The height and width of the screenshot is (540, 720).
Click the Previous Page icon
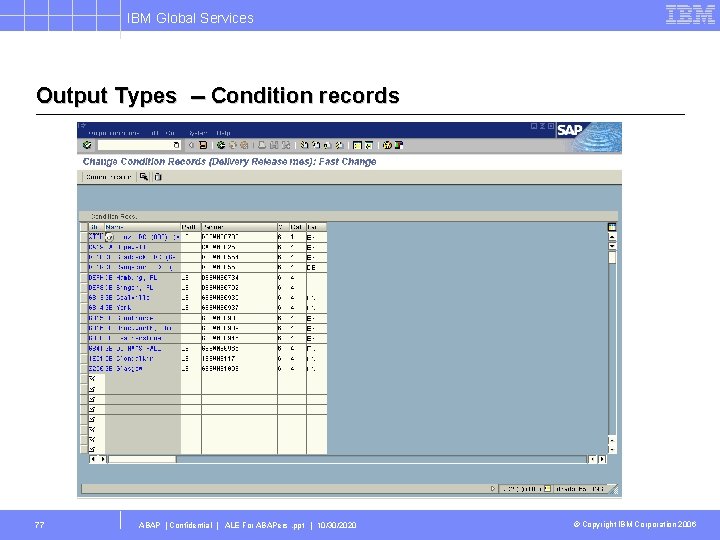click(315, 145)
